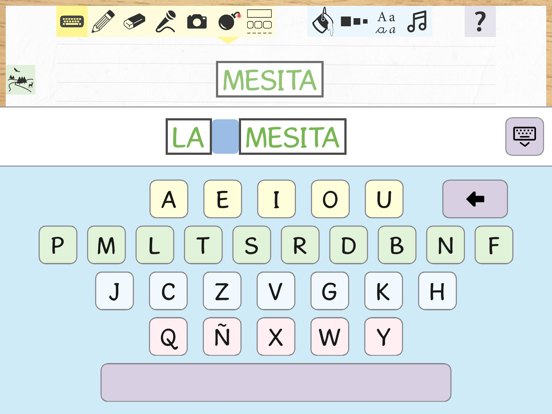This screenshot has width=552, height=414.
Task: Tap the letter T key
Action: click(x=203, y=245)
